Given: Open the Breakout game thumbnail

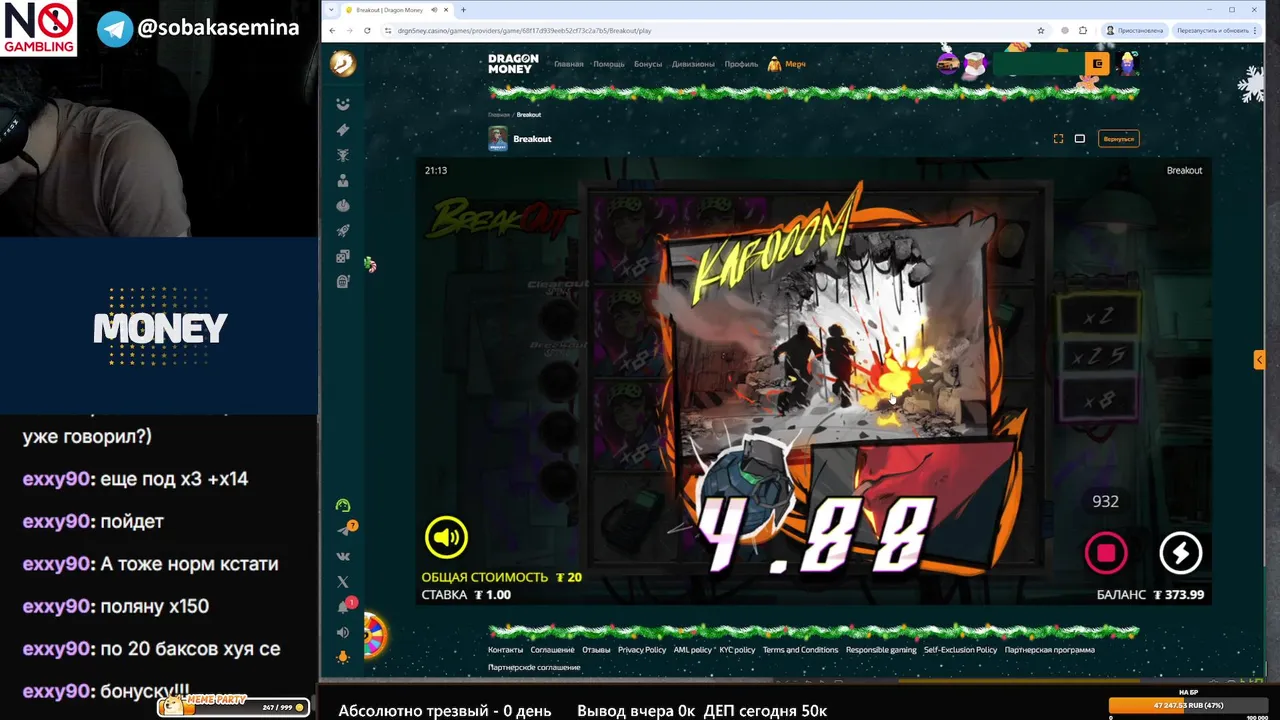Looking at the screenshot, I should (497, 139).
